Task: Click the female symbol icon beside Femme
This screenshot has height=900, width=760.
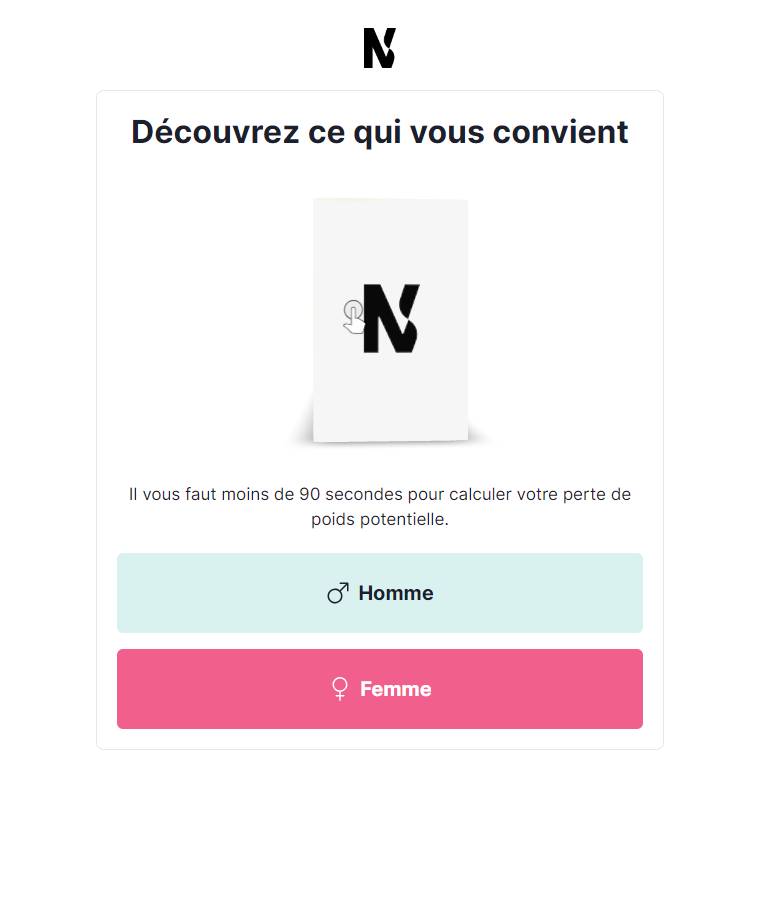Action: (x=340, y=689)
